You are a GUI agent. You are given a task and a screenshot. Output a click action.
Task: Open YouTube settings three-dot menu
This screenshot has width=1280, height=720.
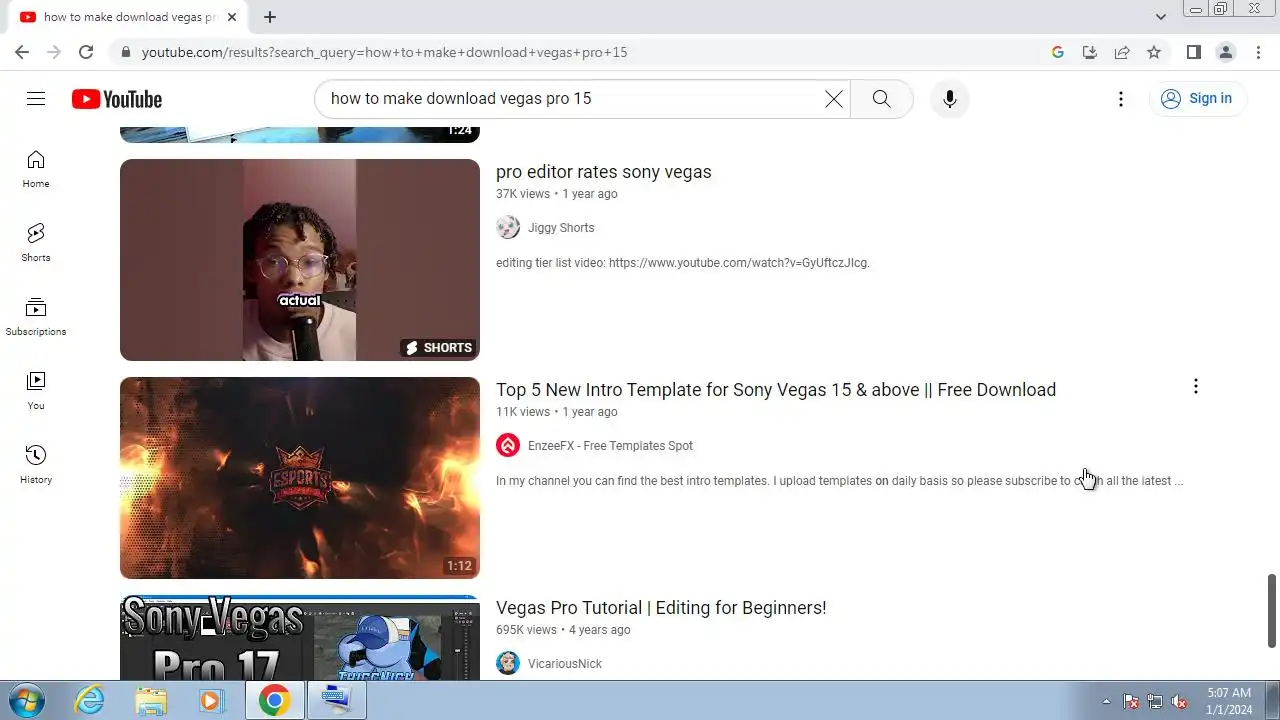1121,99
